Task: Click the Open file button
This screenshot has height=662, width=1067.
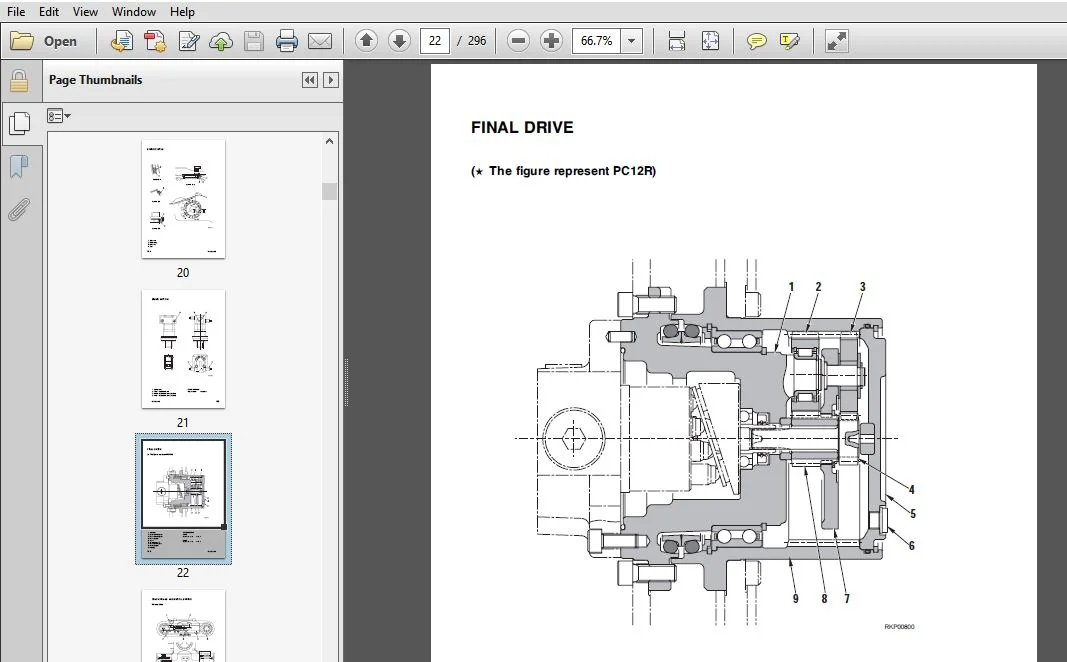Action: [x=44, y=41]
